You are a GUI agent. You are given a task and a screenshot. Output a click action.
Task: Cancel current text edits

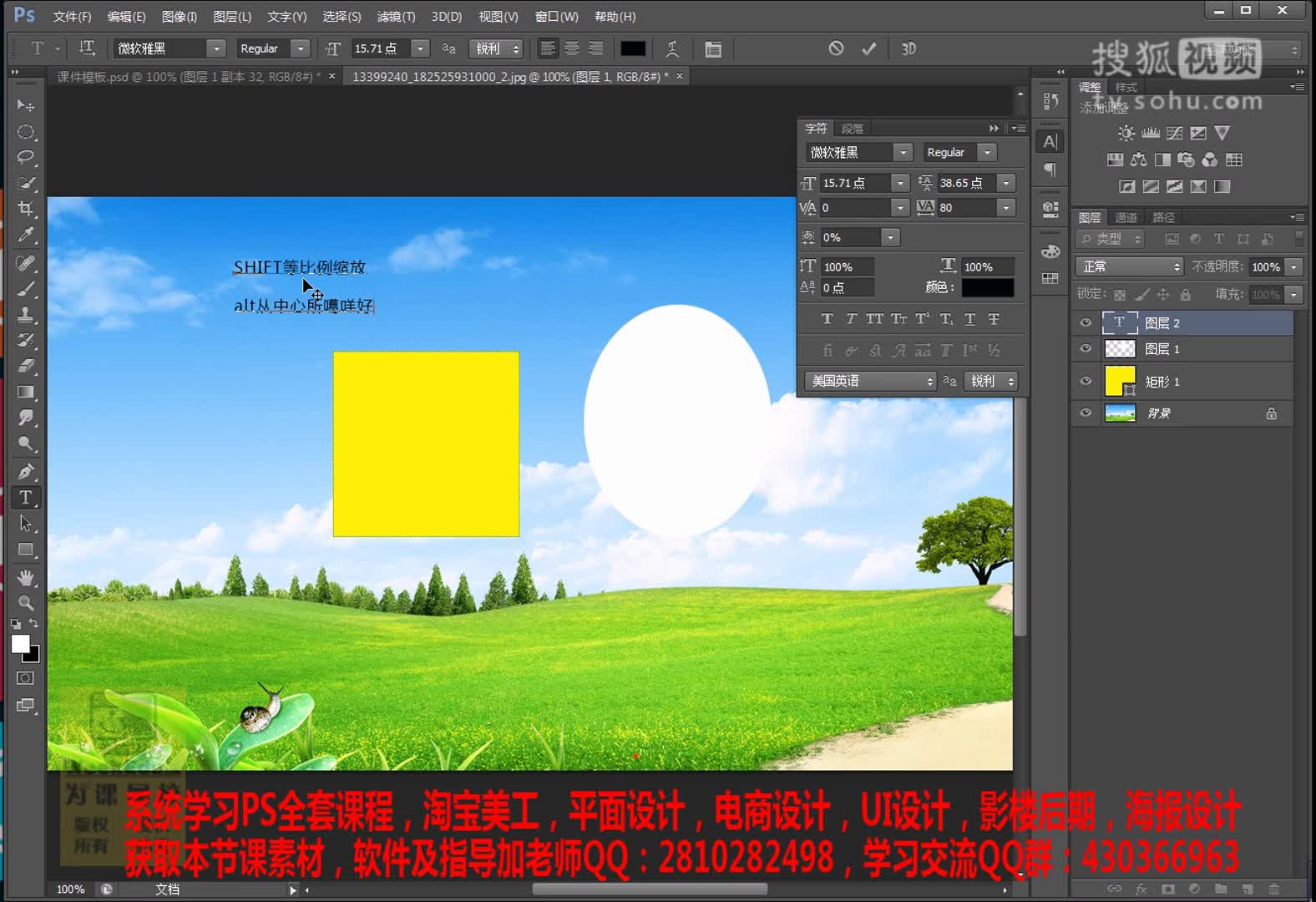coord(836,48)
